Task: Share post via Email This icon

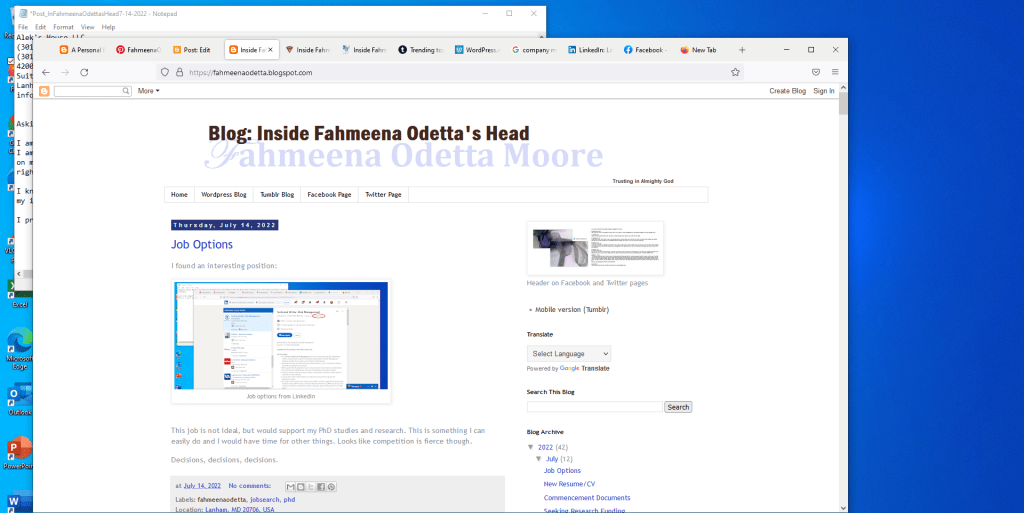Action: (291, 486)
